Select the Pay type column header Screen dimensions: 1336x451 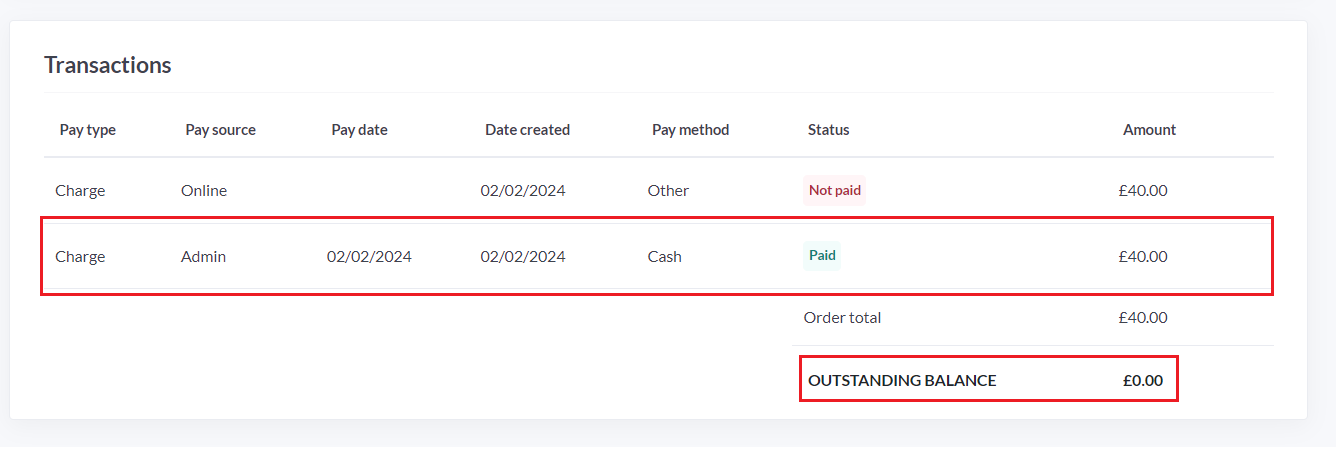[88, 130]
